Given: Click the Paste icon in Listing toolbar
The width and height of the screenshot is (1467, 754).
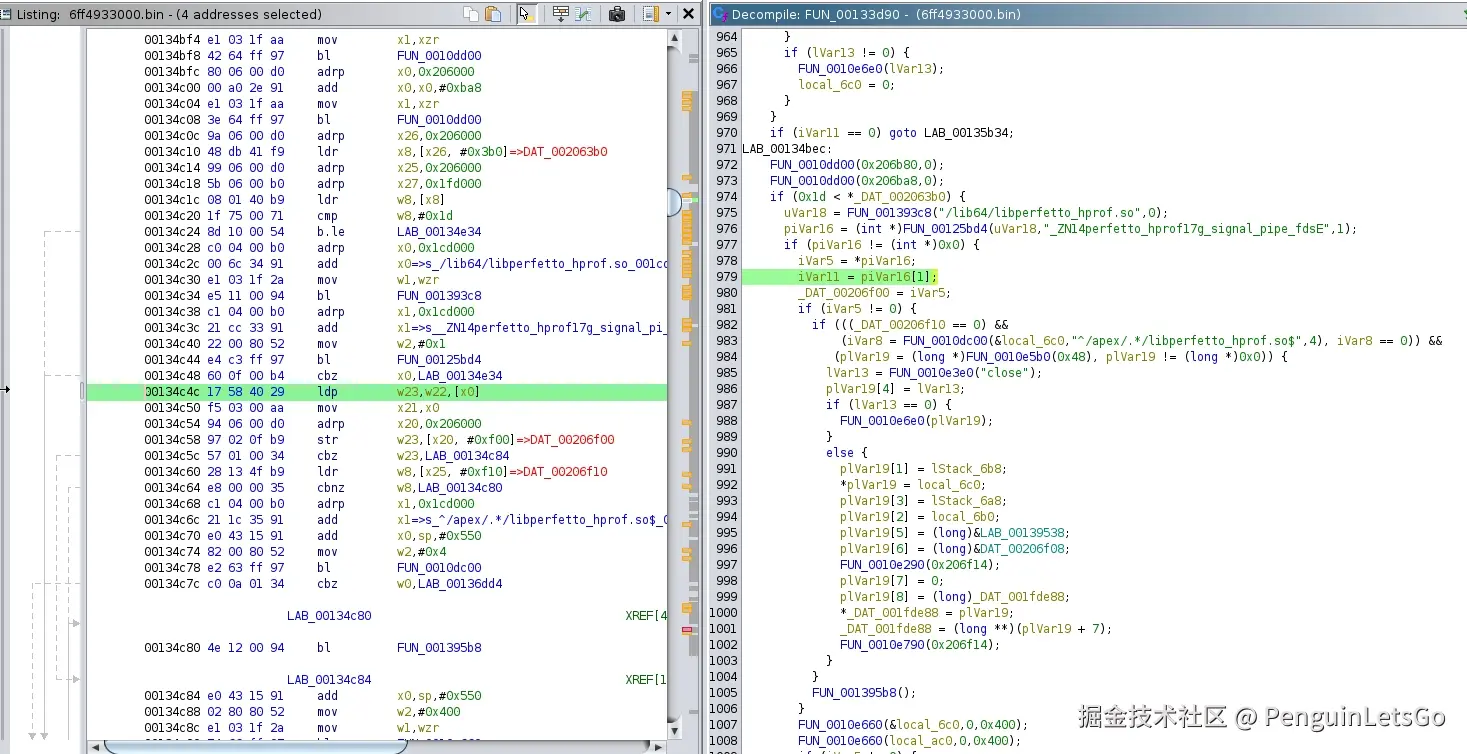Looking at the screenshot, I should (493, 14).
